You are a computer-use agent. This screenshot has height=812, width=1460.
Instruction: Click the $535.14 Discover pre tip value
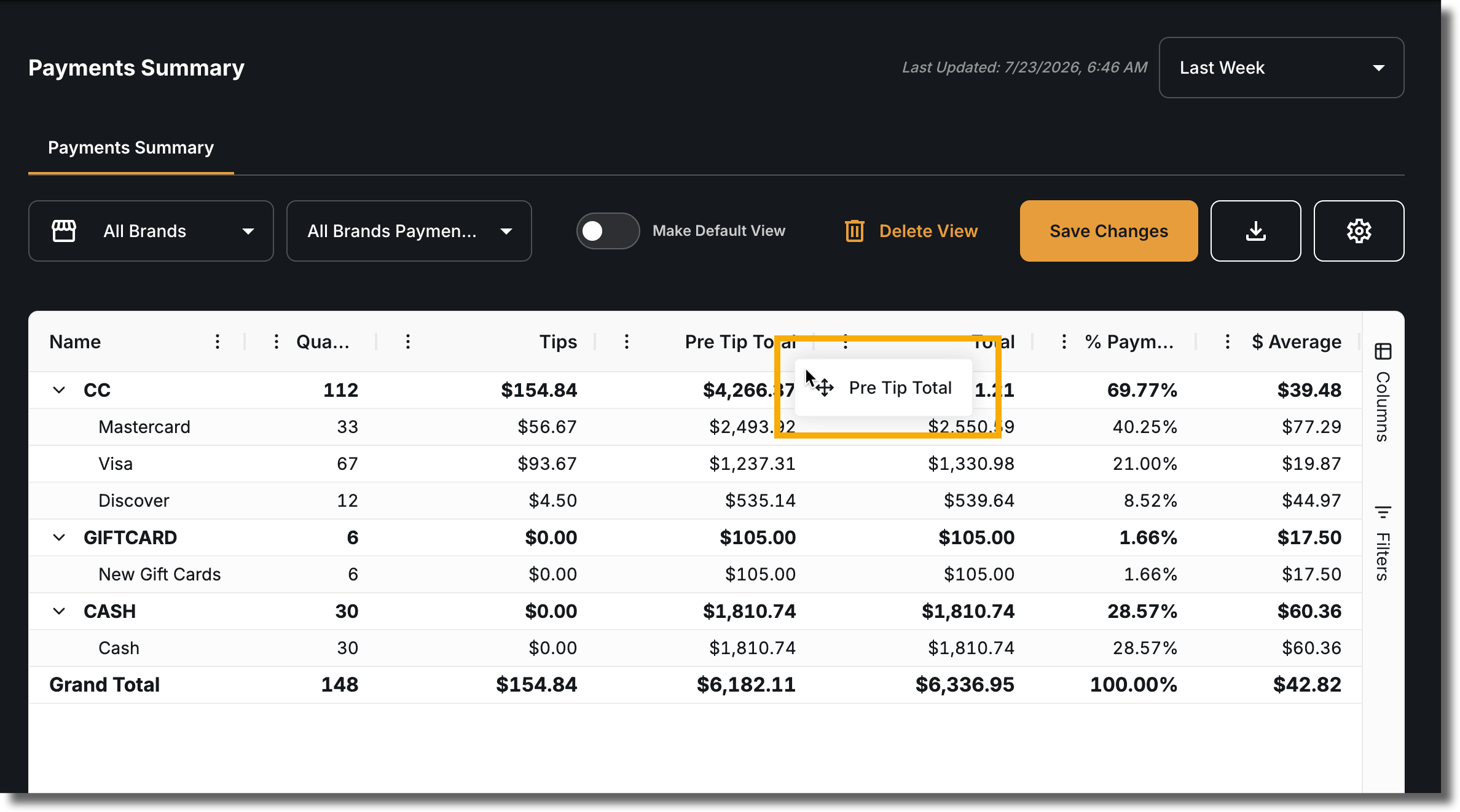[760, 501]
